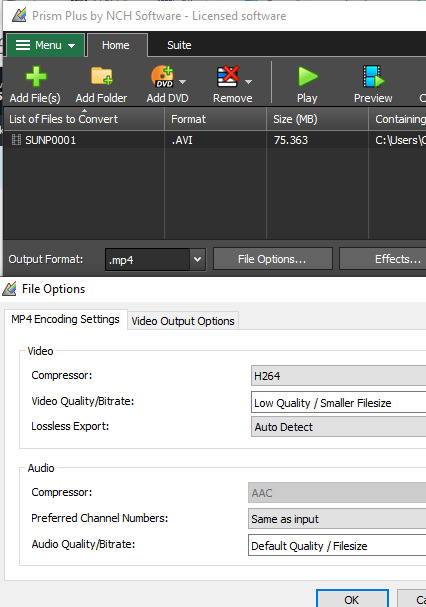426x607 pixels.
Task: Open Preferred Channel Numbers Same as input dropdown
Action: pos(337,518)
